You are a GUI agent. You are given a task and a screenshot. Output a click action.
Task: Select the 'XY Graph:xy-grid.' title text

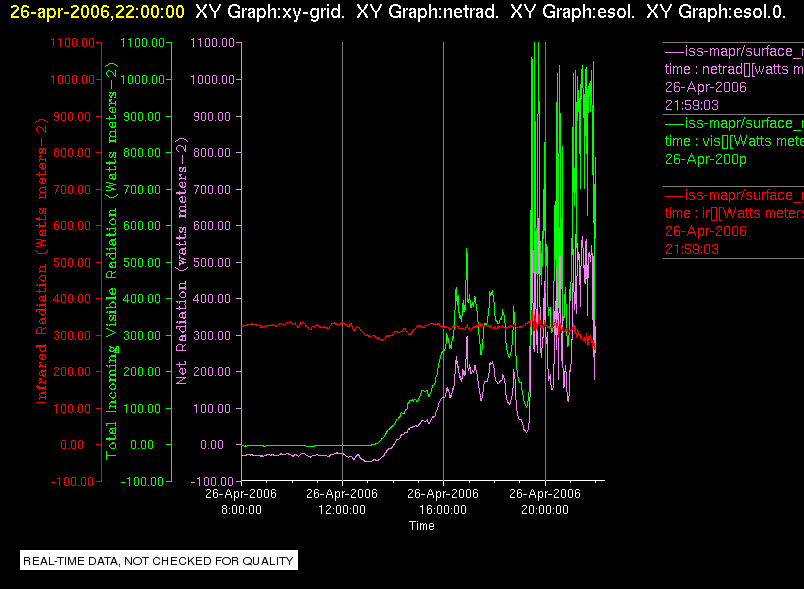tap(270, 12)
